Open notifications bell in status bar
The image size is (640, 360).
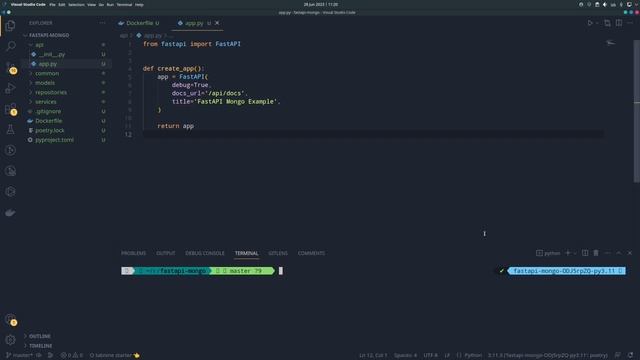click(x=631, y=356)
